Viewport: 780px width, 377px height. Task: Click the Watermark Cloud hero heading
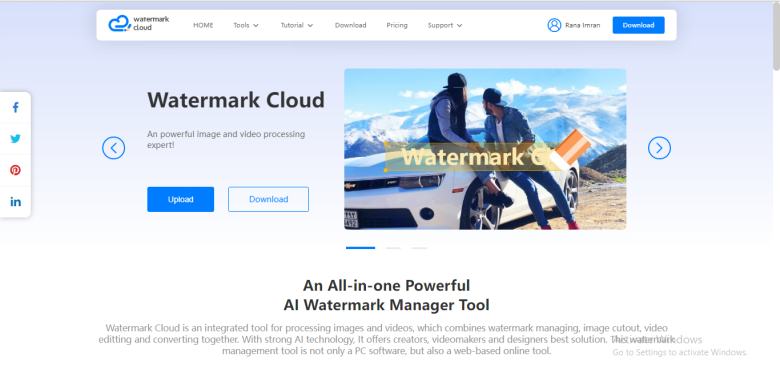(x=236, y=100)
